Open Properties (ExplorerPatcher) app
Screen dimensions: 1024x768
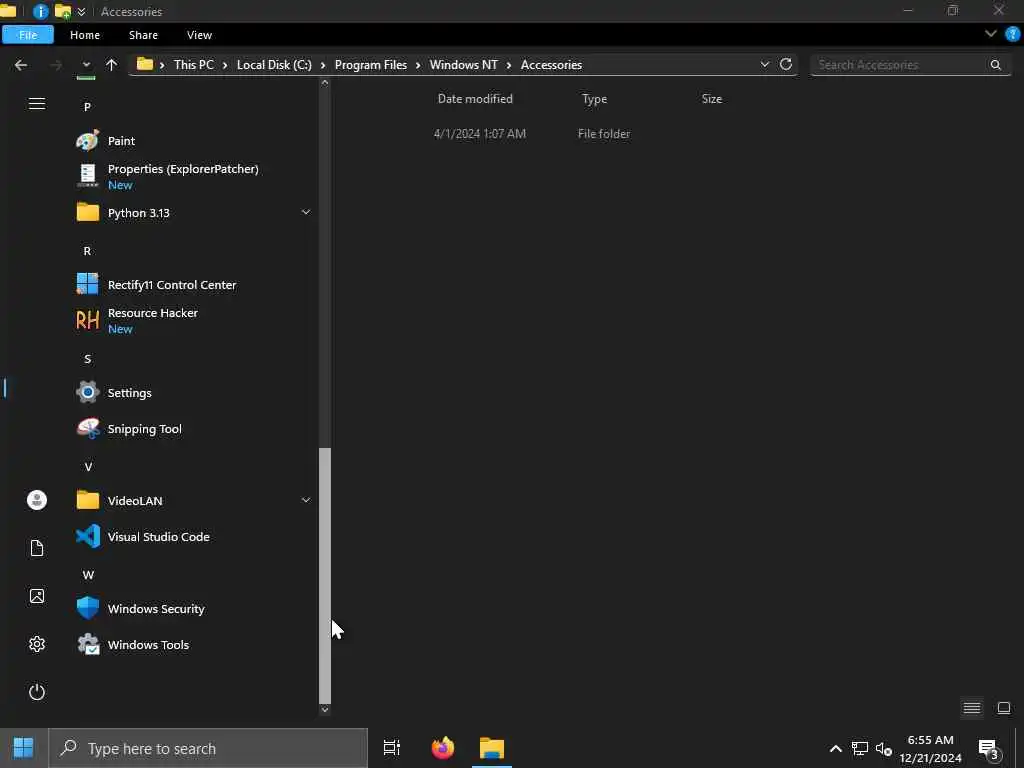183,176
